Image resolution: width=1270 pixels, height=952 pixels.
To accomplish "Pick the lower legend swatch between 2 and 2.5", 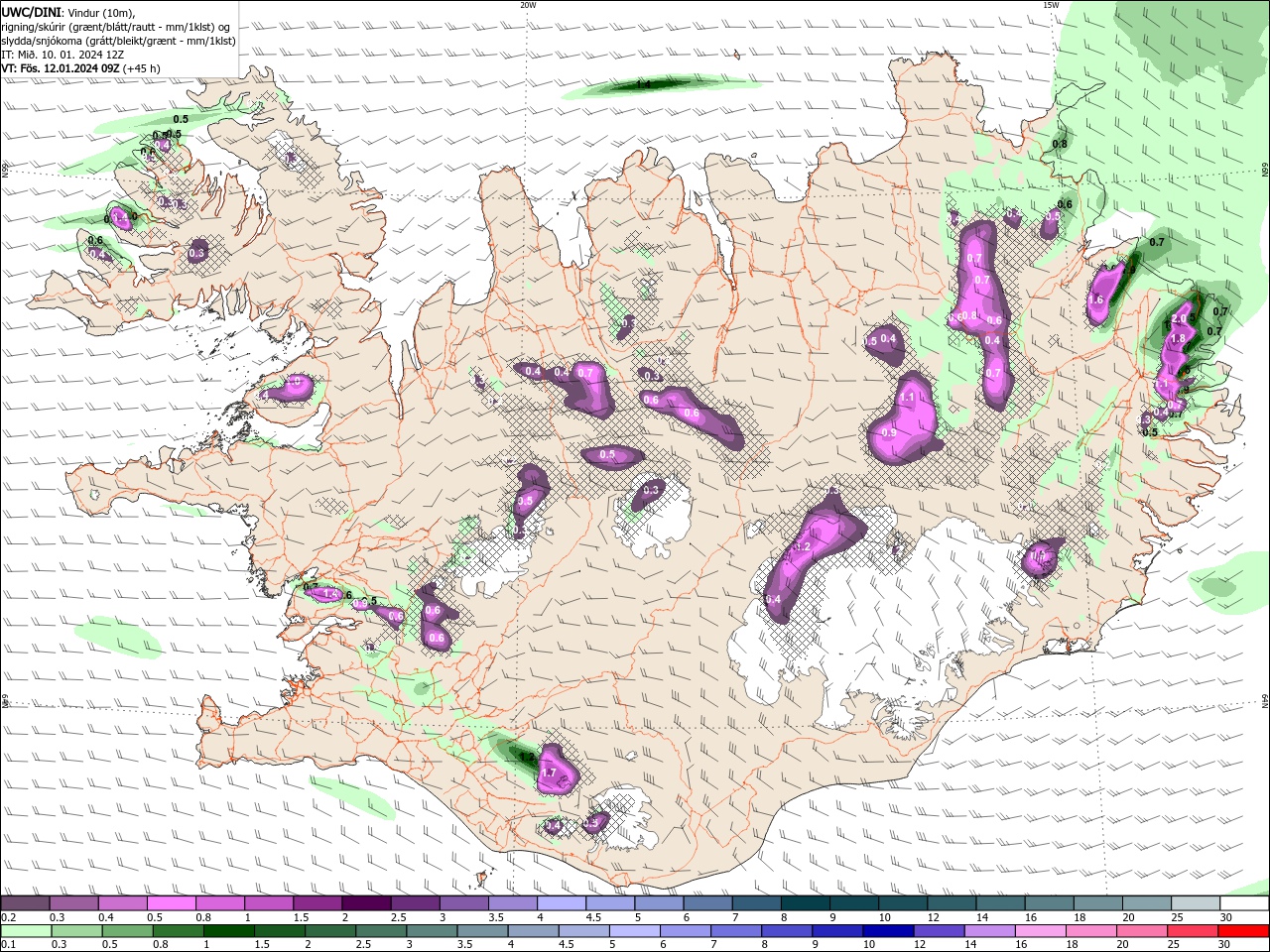I will [330, 930].
